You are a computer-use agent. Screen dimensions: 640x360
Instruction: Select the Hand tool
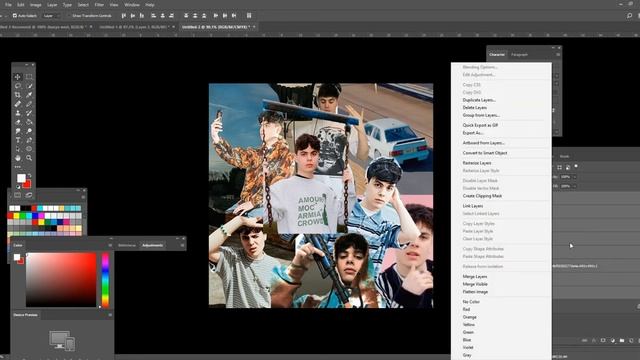click(x=18, y=158)
